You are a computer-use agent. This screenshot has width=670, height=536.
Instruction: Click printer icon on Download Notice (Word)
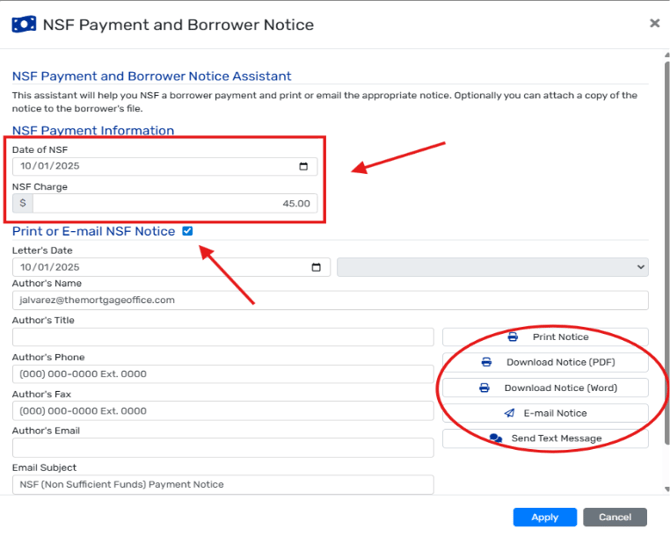point(485,388)
